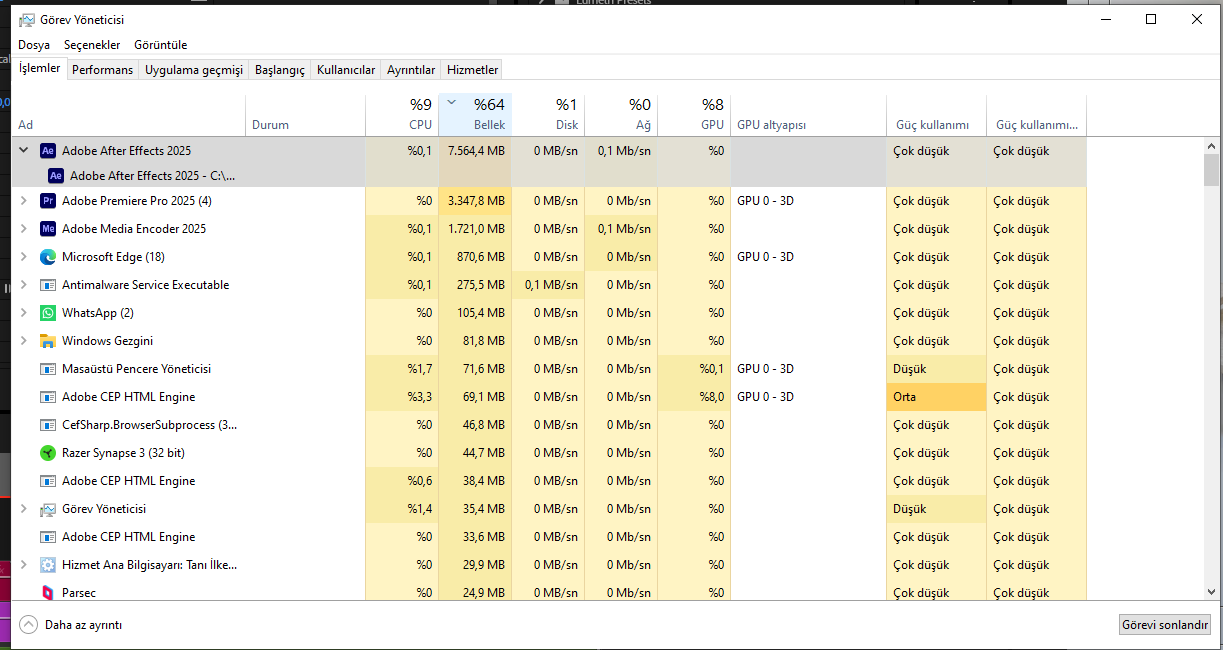Viewport: 1223px width, 650px height.
Task: Switch to the Kullanıcılar tab
Action: click(346, 70)
